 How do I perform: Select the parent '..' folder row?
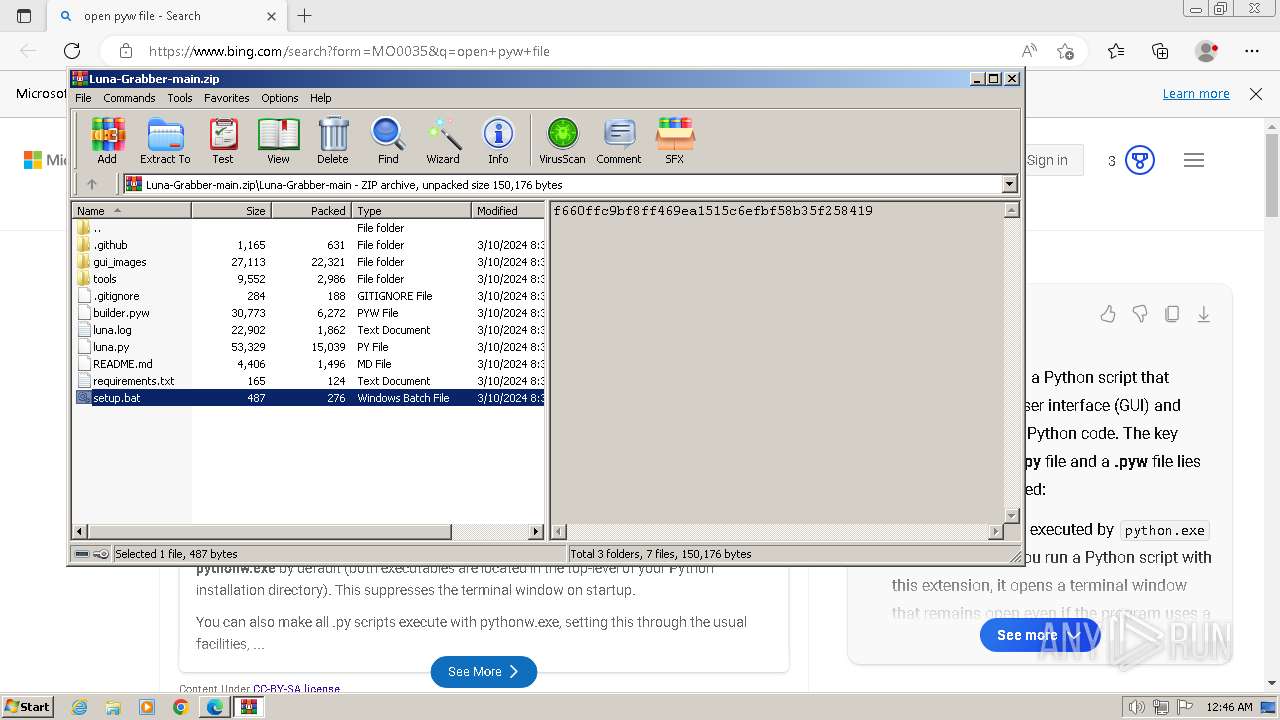(x=309, y=228)
